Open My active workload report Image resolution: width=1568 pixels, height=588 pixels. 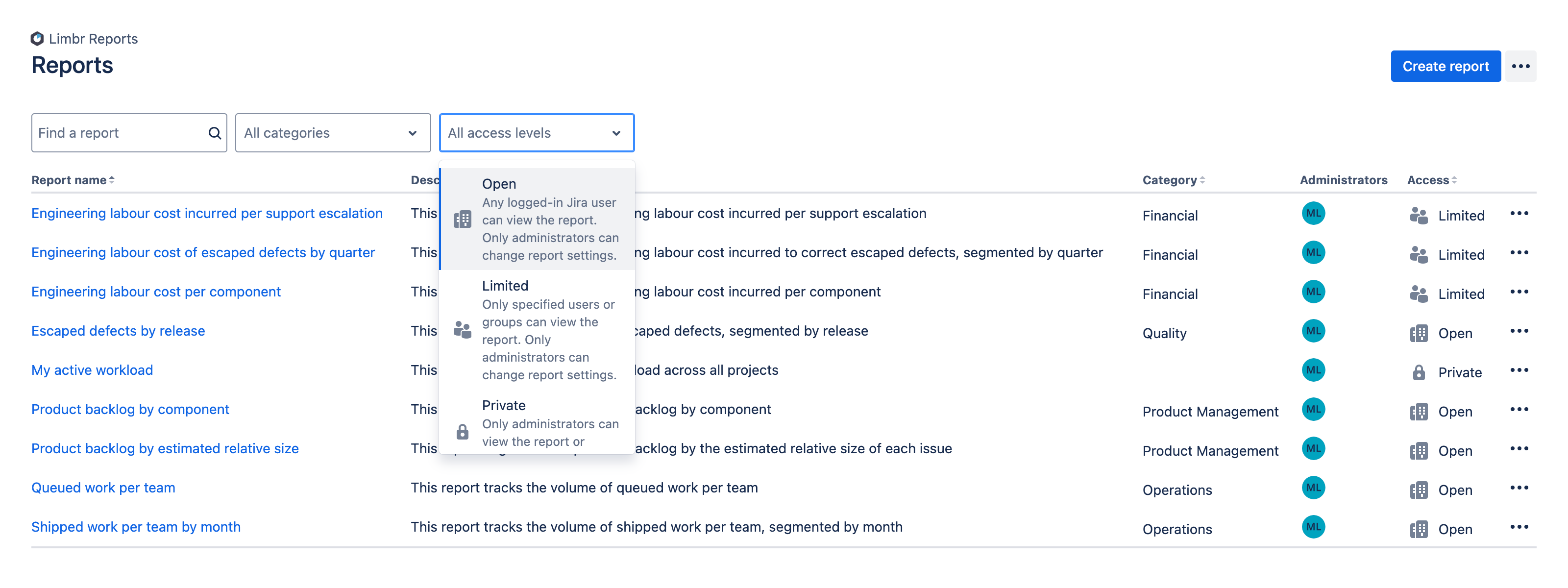[92, 370]
